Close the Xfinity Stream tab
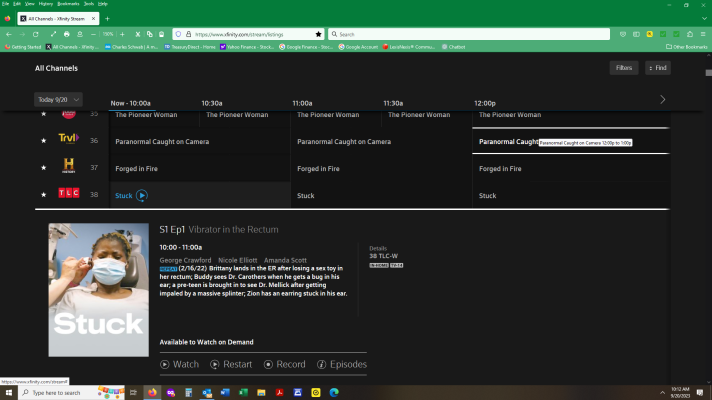 click(93, 19)
